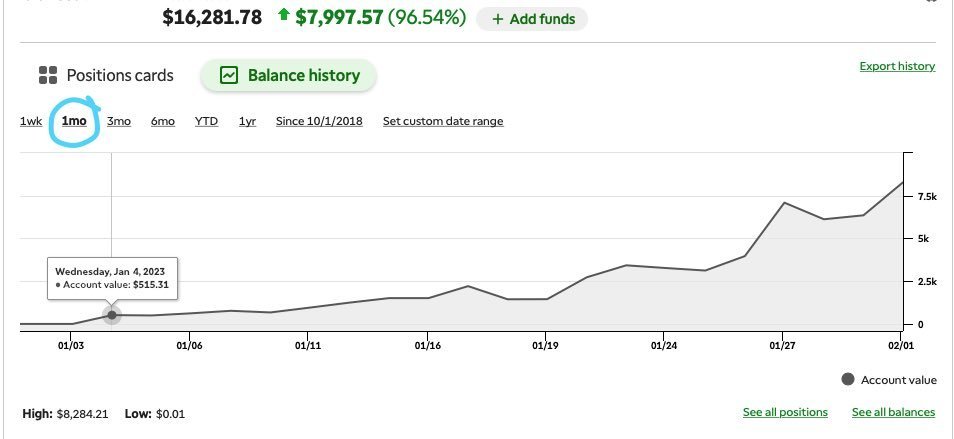954x439 pixels.
Task: Switch to the Balance history tab
Action: click(x=289, y=75)
